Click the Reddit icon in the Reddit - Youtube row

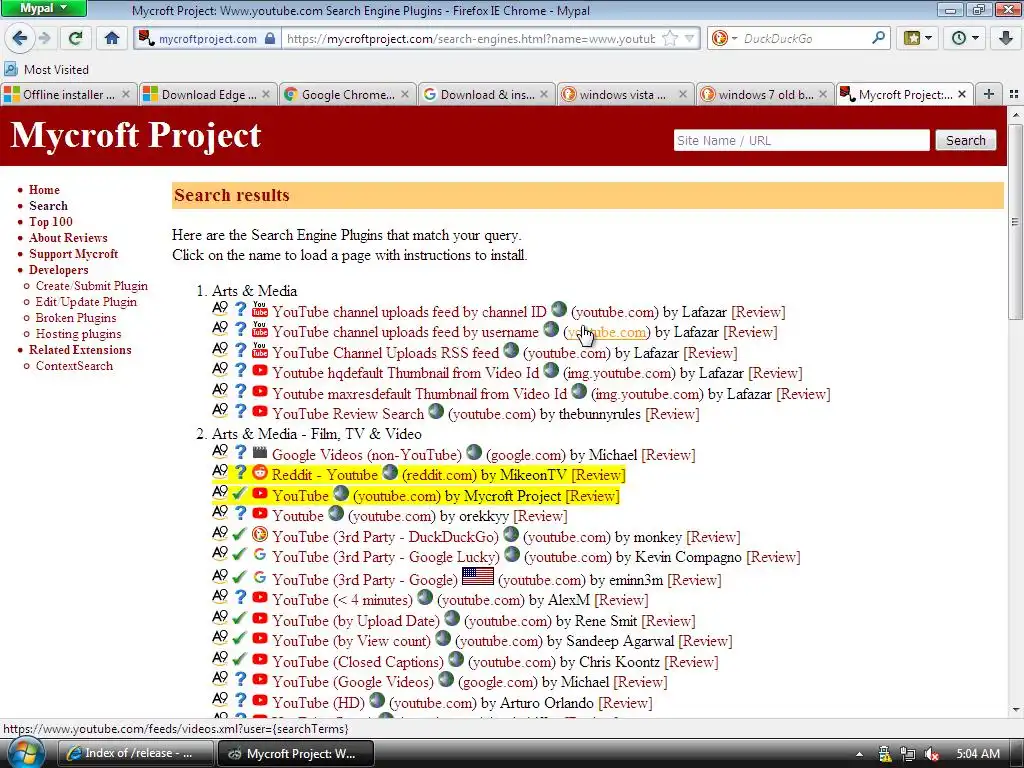[x=260, y=473]
